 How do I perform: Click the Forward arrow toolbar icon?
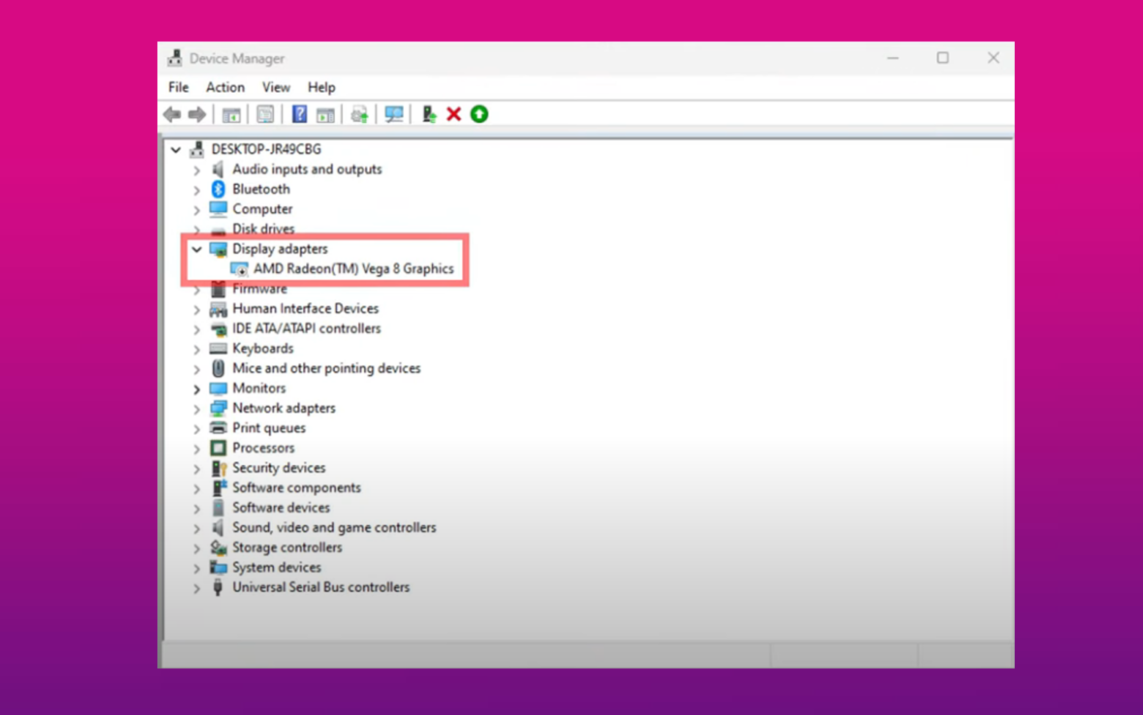[x=197, y=115]
